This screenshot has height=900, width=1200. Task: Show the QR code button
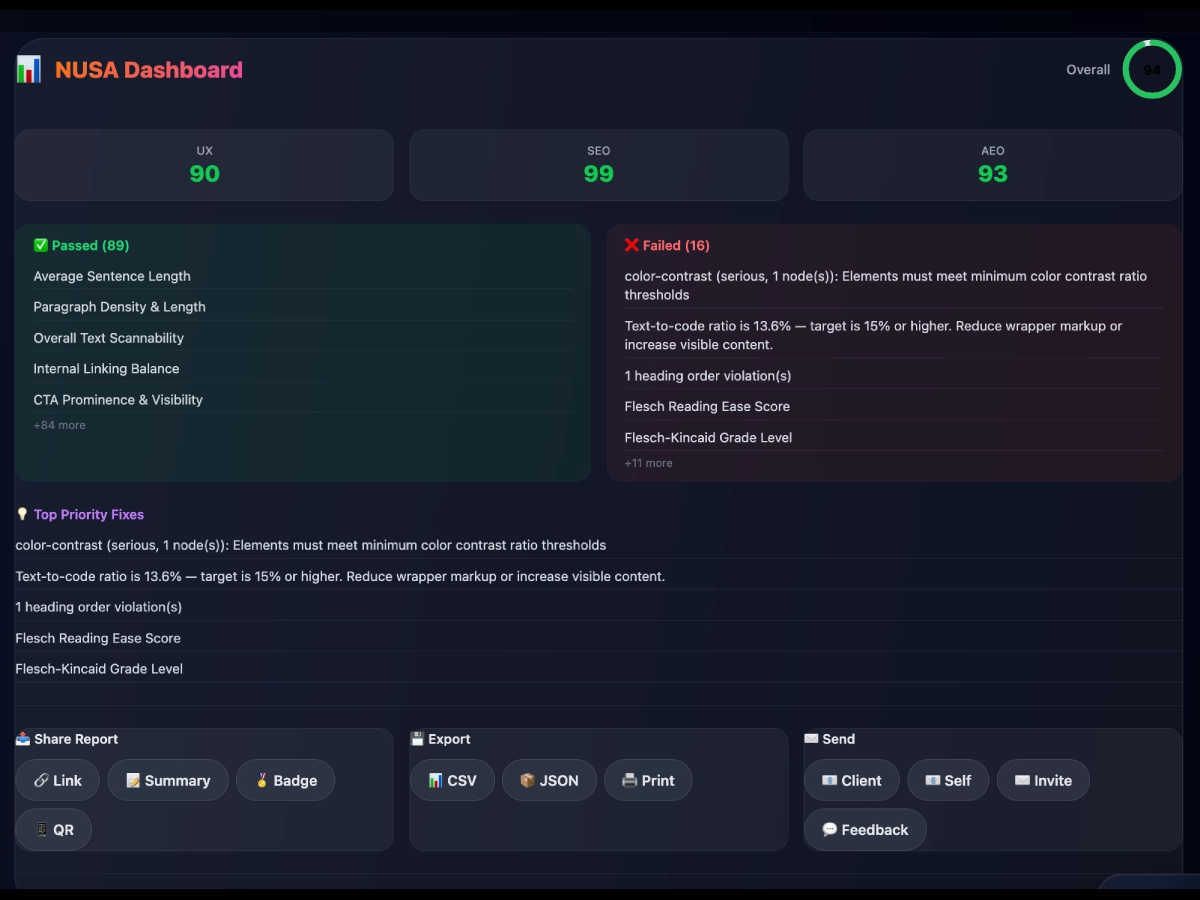(54, 830)
